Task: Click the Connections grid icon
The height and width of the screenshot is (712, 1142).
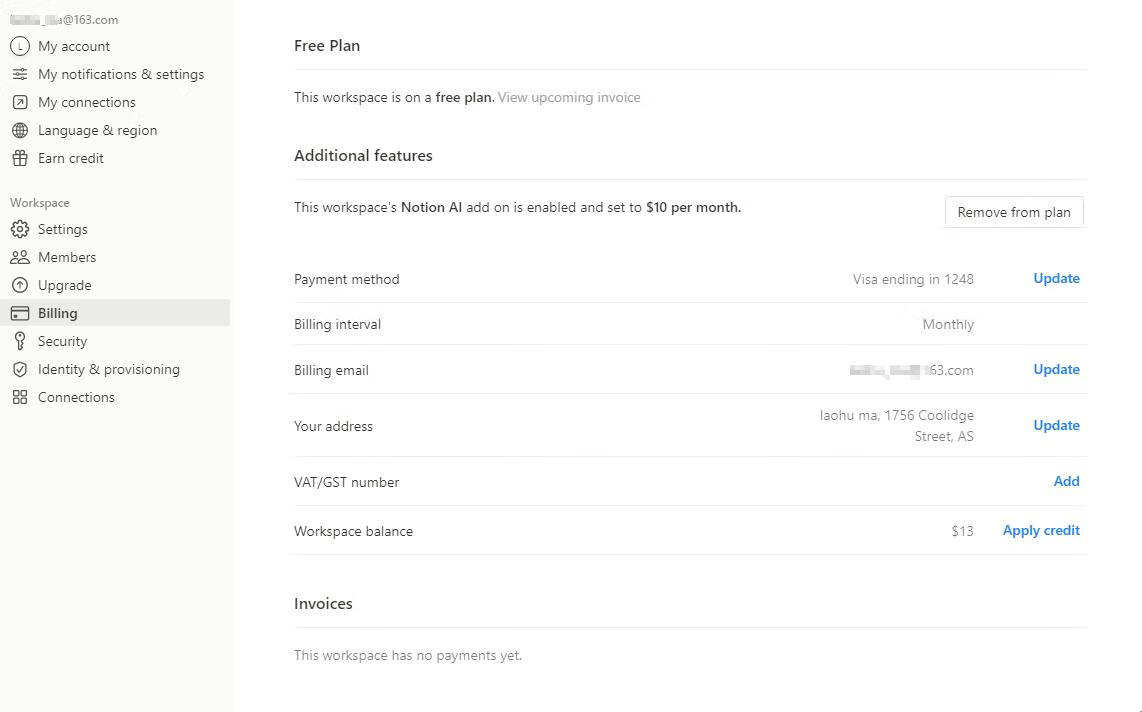Action: pos(20,397)
